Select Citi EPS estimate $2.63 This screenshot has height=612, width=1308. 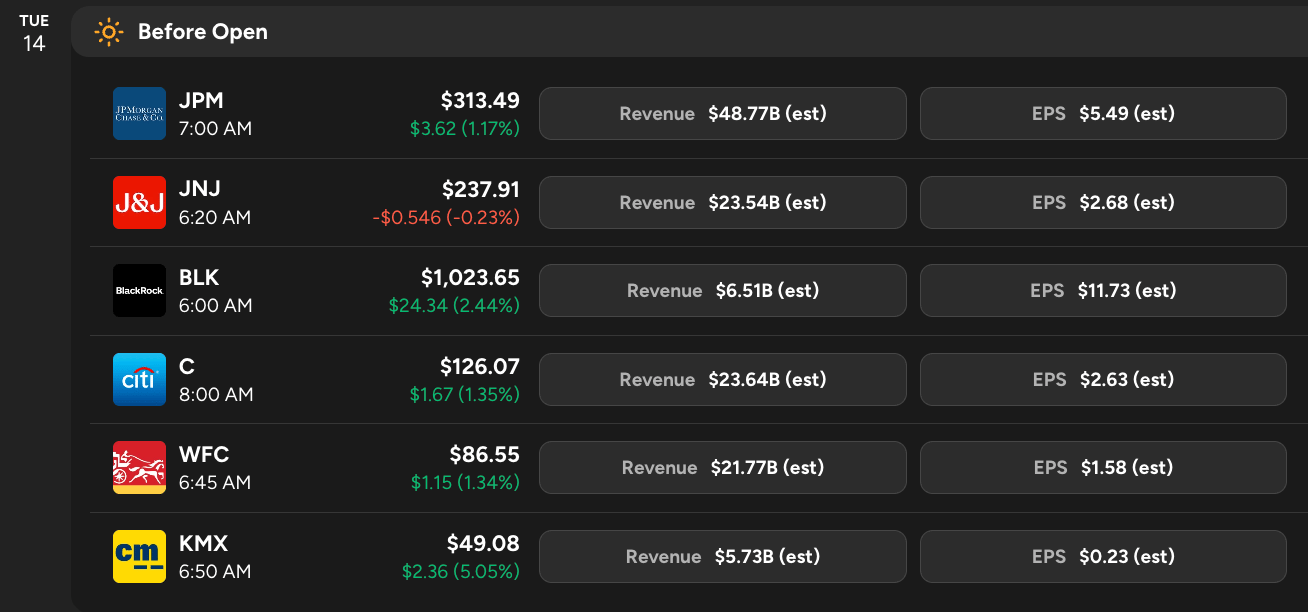pyautogui.click(x=1103, y=379)
